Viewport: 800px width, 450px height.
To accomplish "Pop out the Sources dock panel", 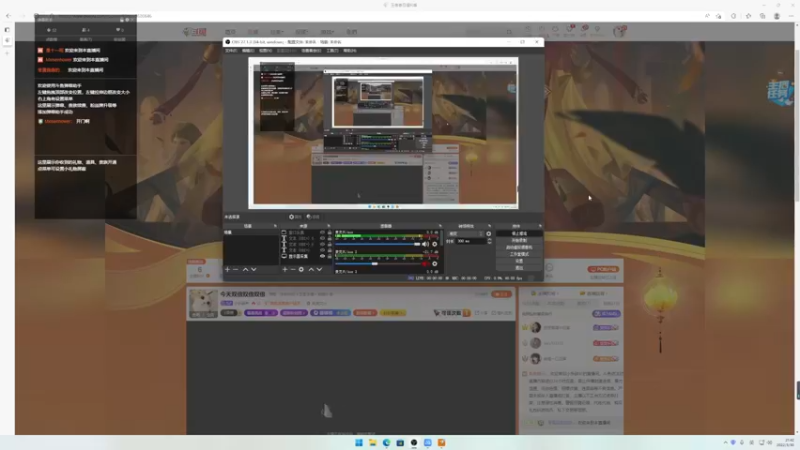I will click(x=329, y=226).
